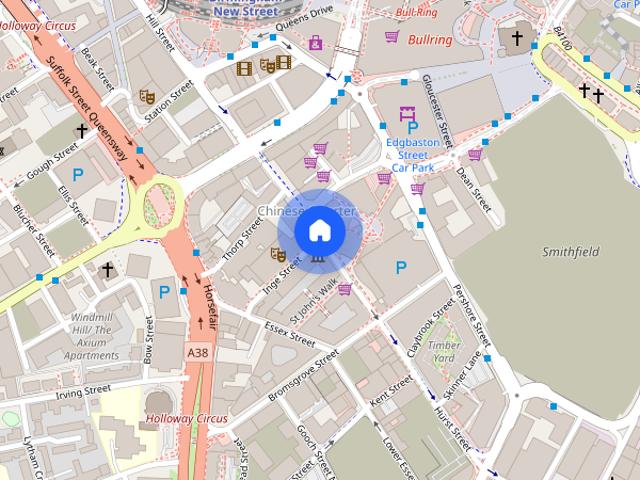Viewport: 640px width, 480px height.
Task: Select the theatre masks icon near Station Street
Action: pos(147,96)
